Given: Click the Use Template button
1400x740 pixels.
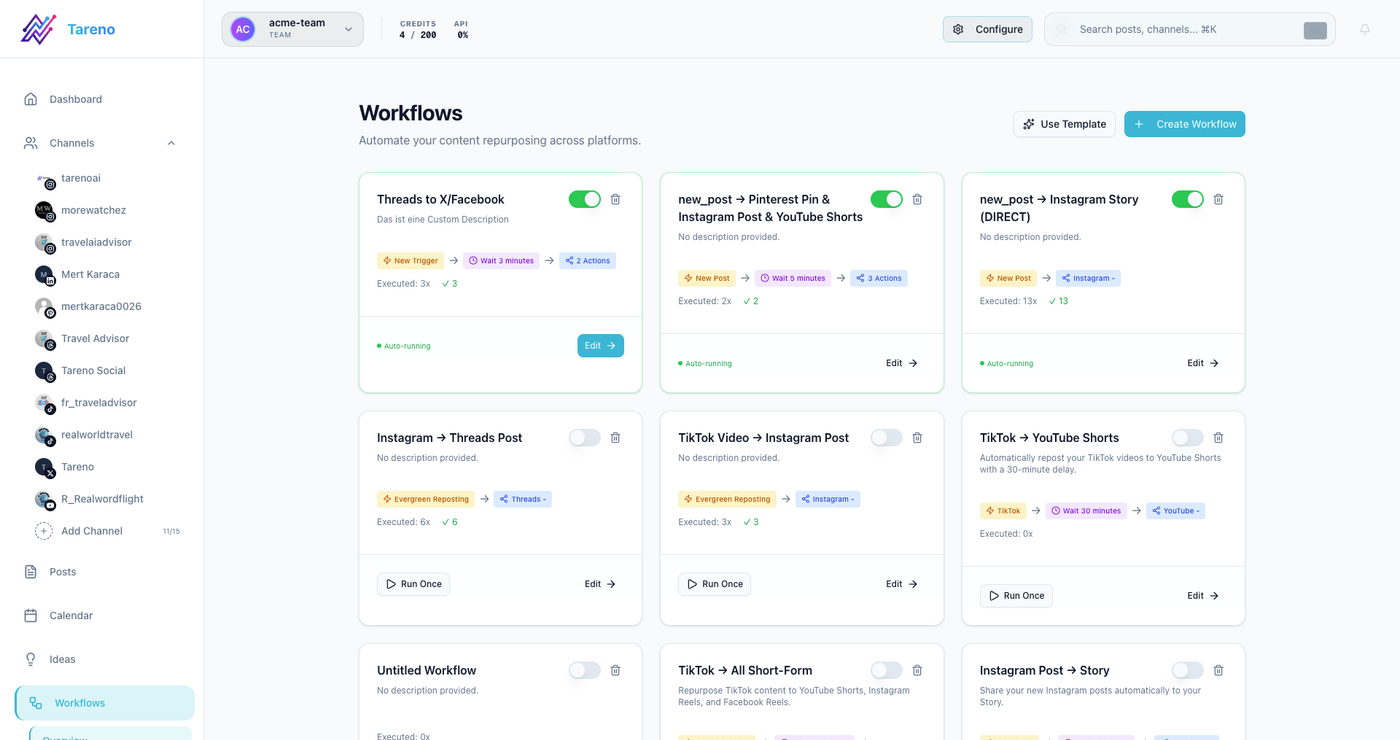Looking at the screenshot, I should 1064,124.
